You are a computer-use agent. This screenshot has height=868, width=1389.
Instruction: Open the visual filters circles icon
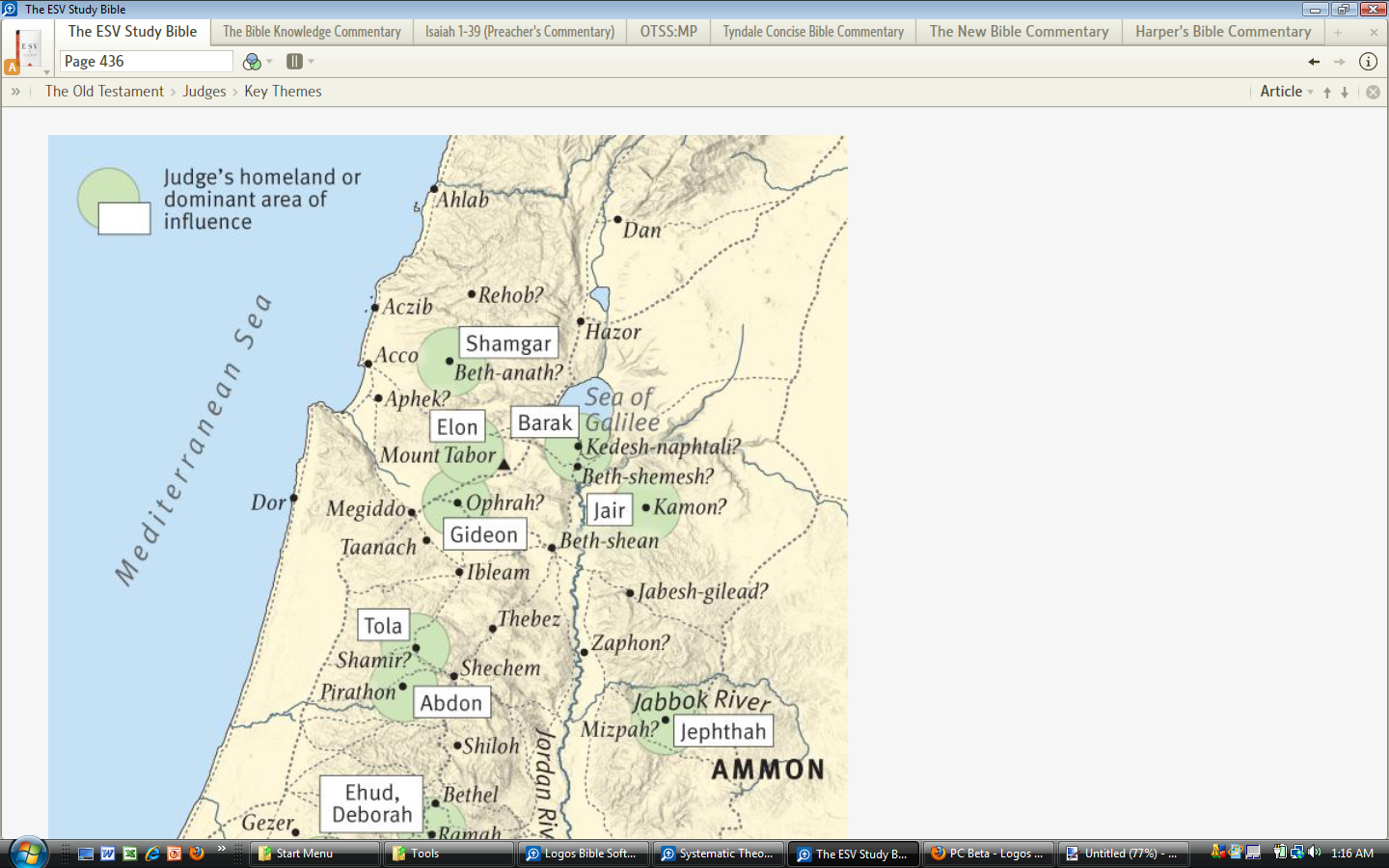pyautogui.click(x=252, y=62)
